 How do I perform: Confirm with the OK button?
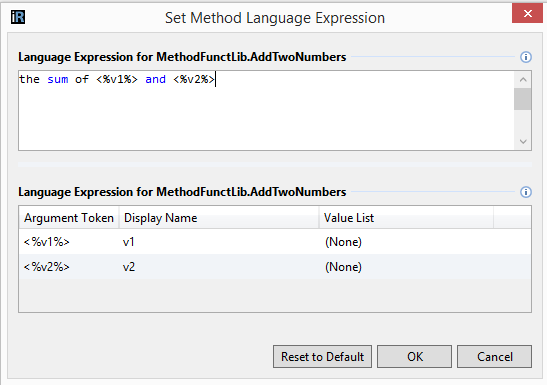click(414, 356)
